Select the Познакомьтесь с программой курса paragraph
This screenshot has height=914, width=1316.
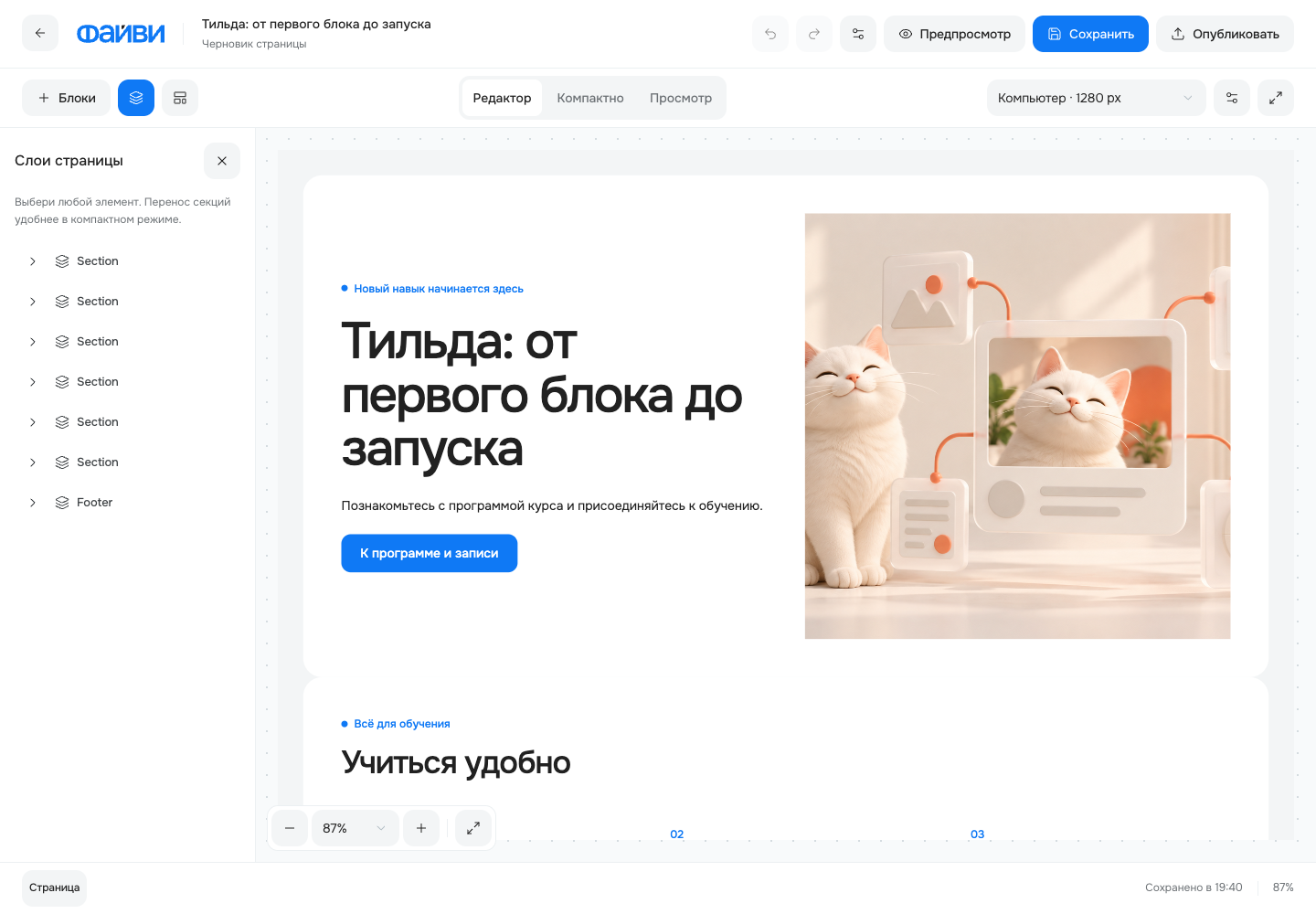tap(552, 505)
